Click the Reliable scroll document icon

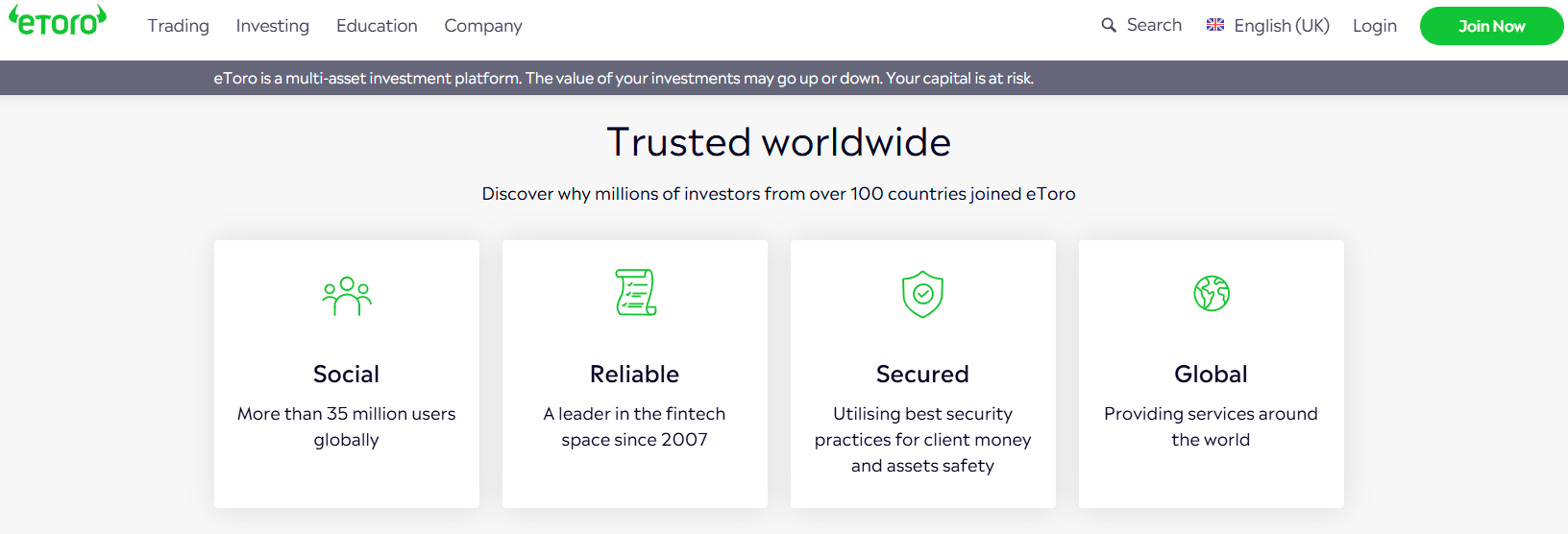pyautogui.click(x=635, y=293)
